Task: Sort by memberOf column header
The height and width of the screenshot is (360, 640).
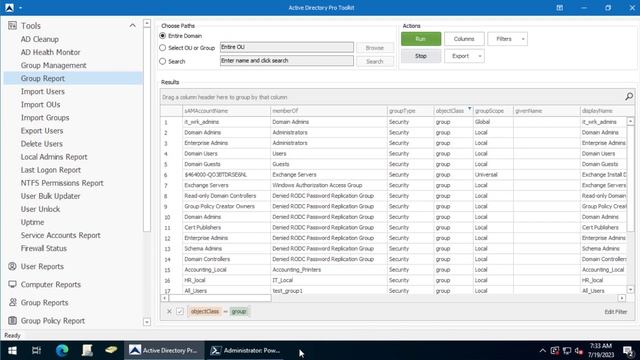Action: 329,111
